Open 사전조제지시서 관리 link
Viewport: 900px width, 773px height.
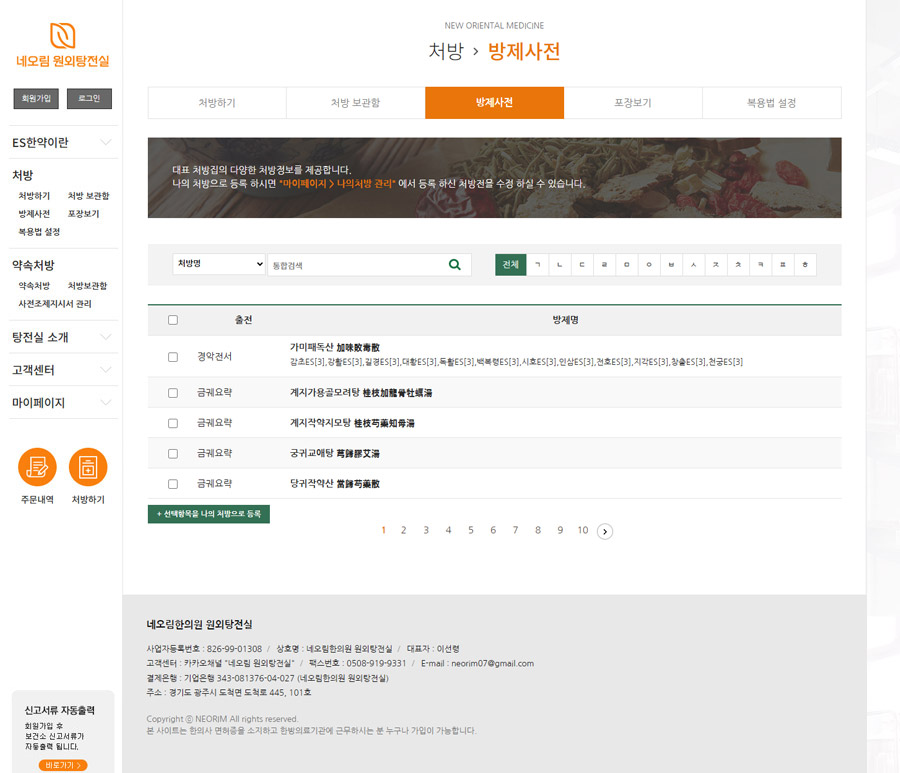point(55,304)
